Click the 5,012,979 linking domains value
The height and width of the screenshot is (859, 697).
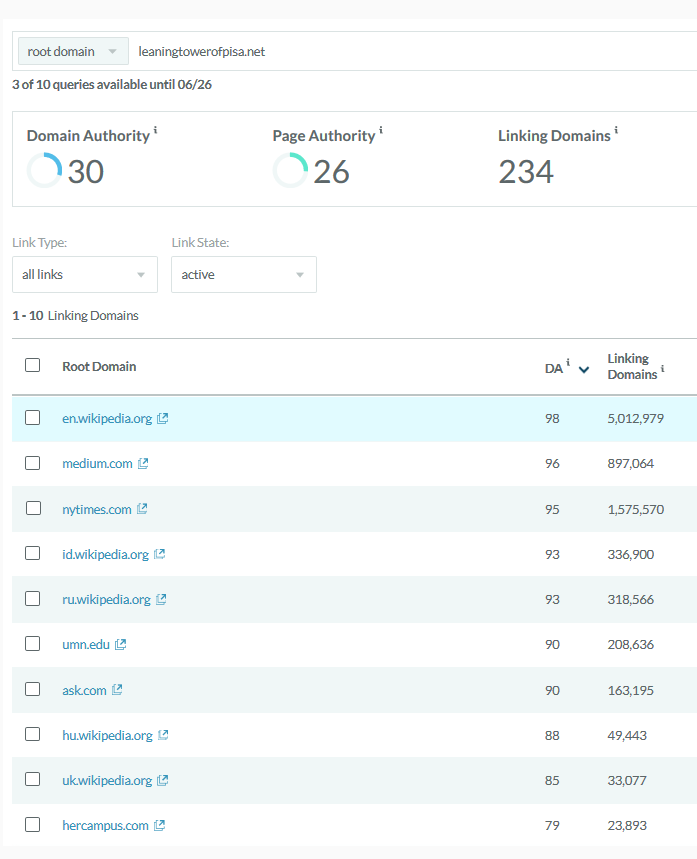point(636,419)
